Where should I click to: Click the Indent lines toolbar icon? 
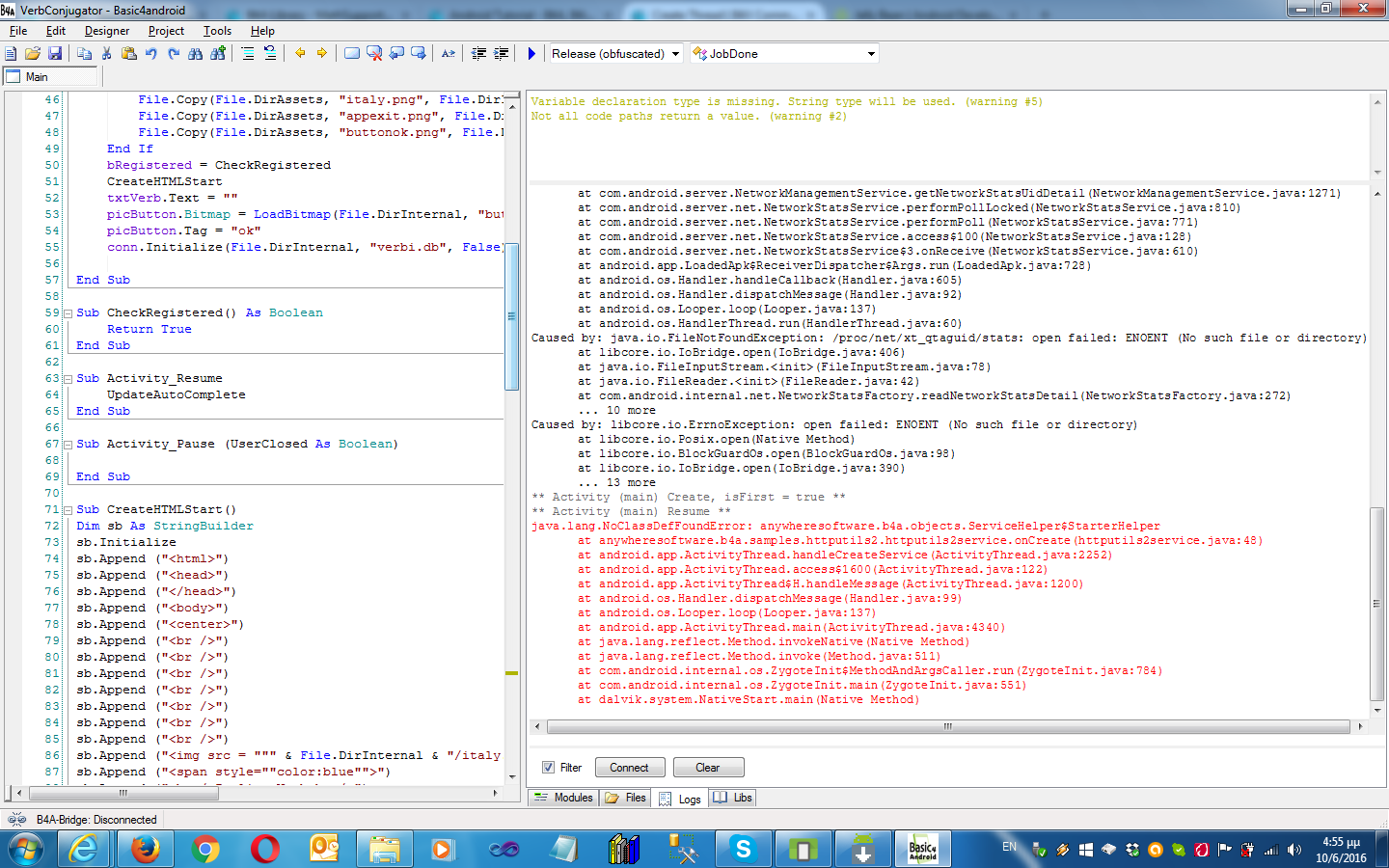[x=502, y=54]
